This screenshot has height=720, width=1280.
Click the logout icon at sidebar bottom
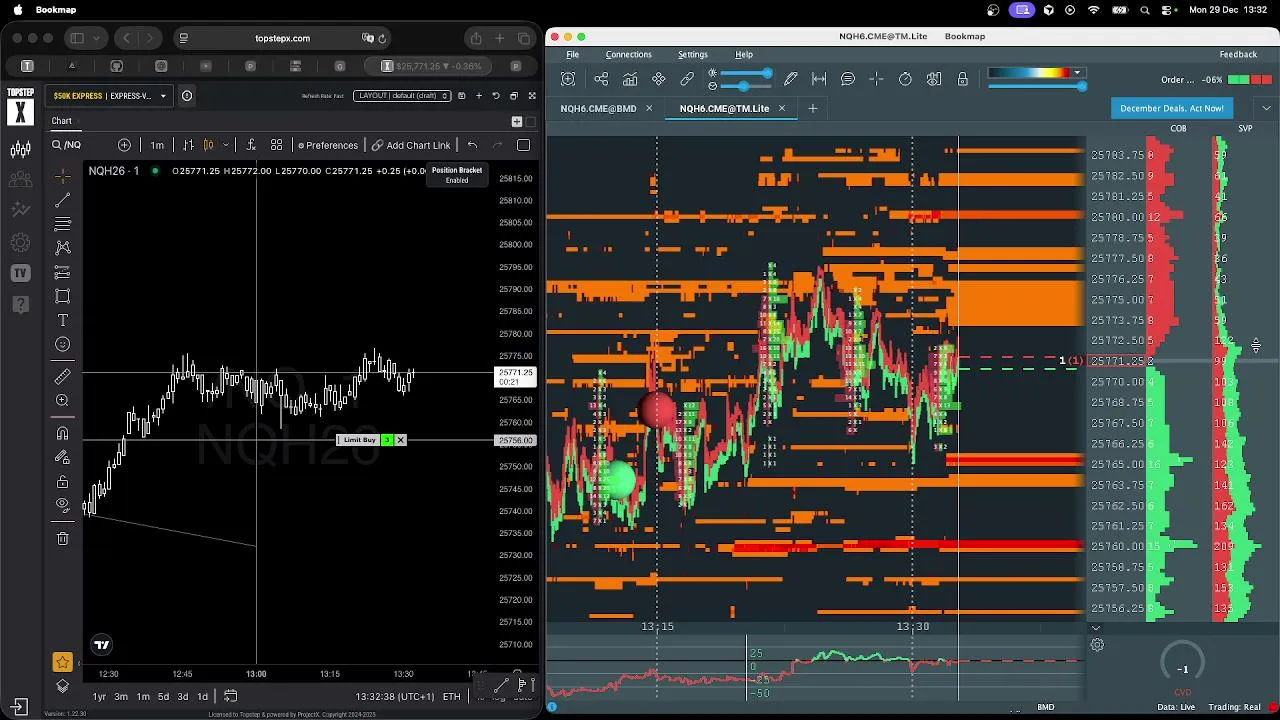20,706
